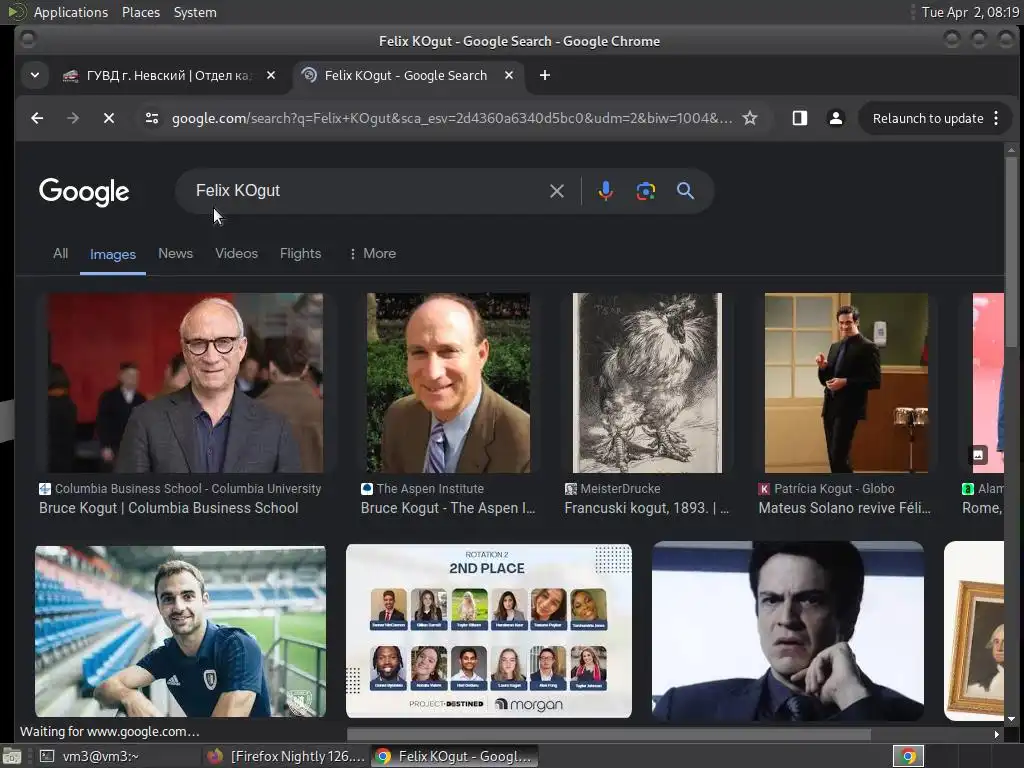Close the Felix KOgut Google Search tab
1024x768 pixels.
tap(509, 75)
